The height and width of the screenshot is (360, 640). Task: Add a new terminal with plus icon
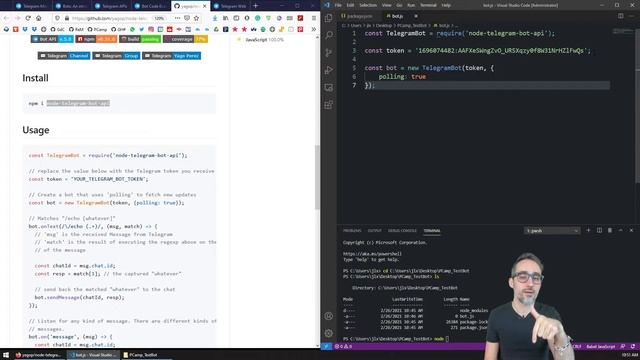pos(588,230)
